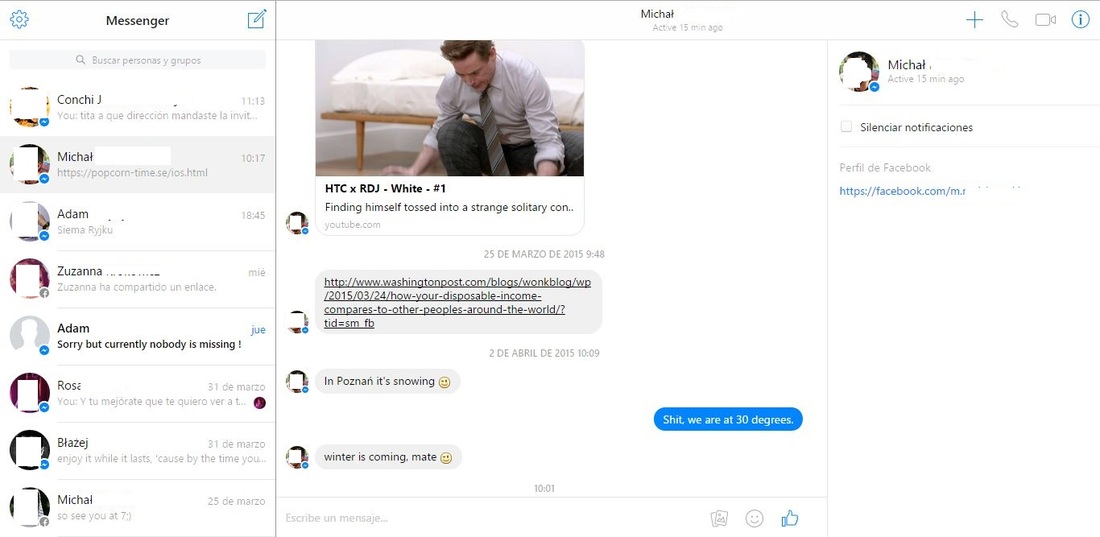Open the HTC x RDJ YouTube video preview
Image resolution: width=1100 pixels, height=537 pixels.
point(450,137)
